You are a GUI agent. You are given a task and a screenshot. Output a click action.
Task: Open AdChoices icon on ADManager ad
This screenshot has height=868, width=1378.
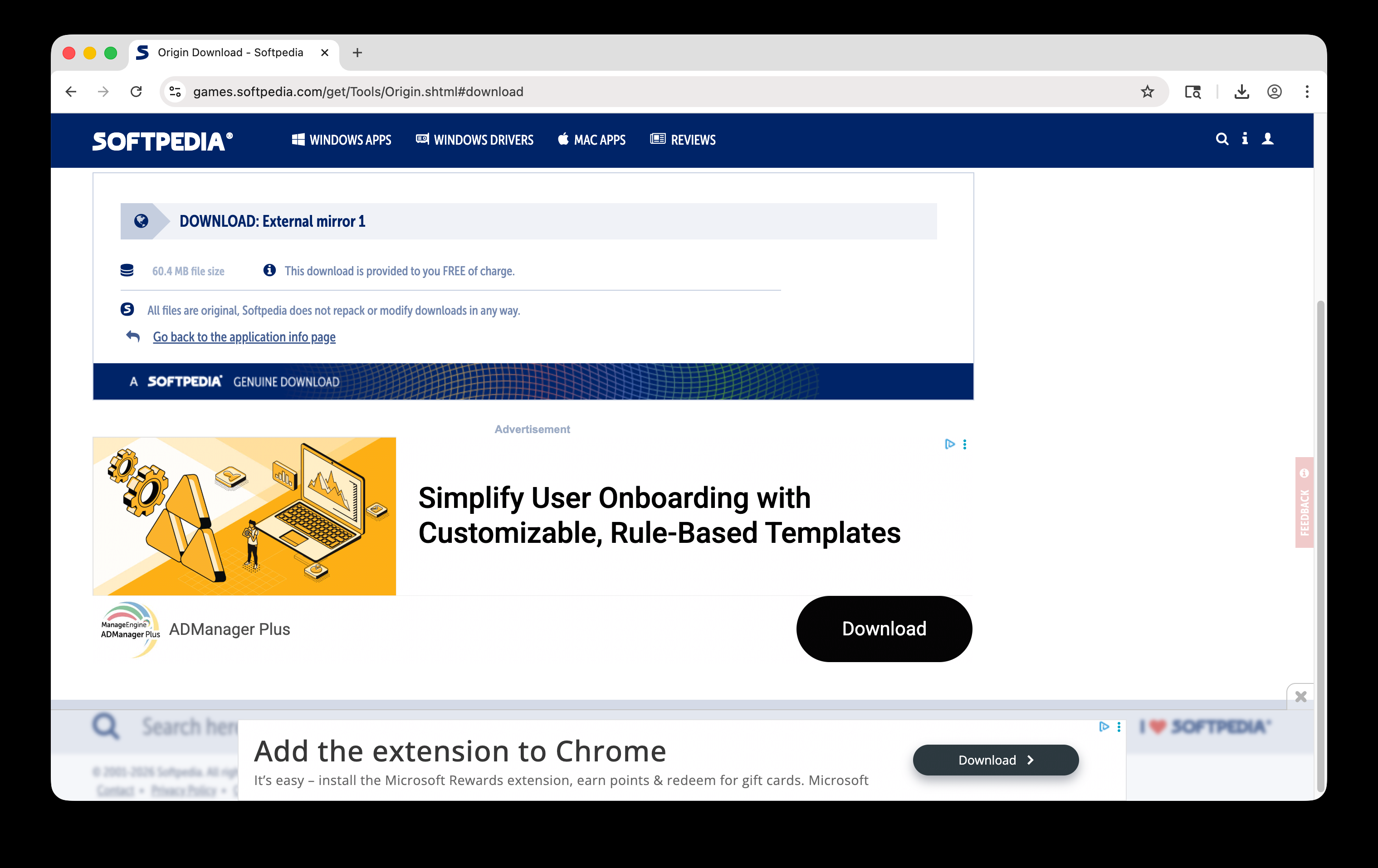(950, 444)
